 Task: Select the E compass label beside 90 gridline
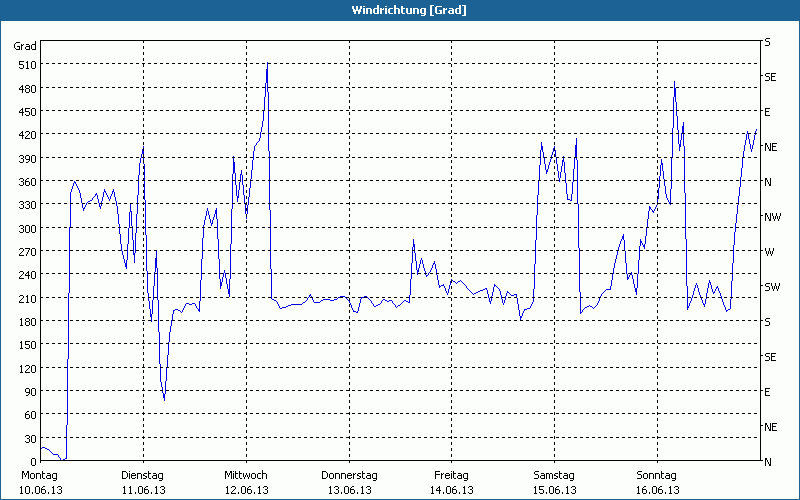point(767,392)
